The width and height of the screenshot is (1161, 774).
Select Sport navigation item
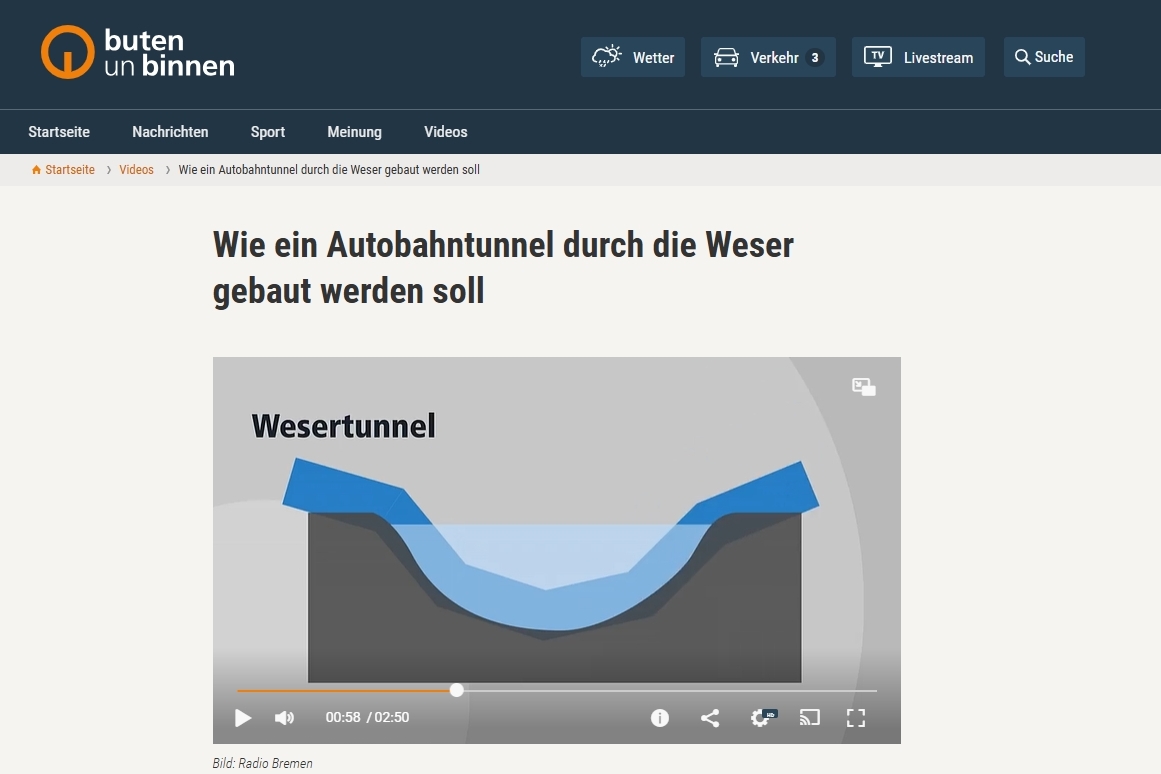(268, 132)
